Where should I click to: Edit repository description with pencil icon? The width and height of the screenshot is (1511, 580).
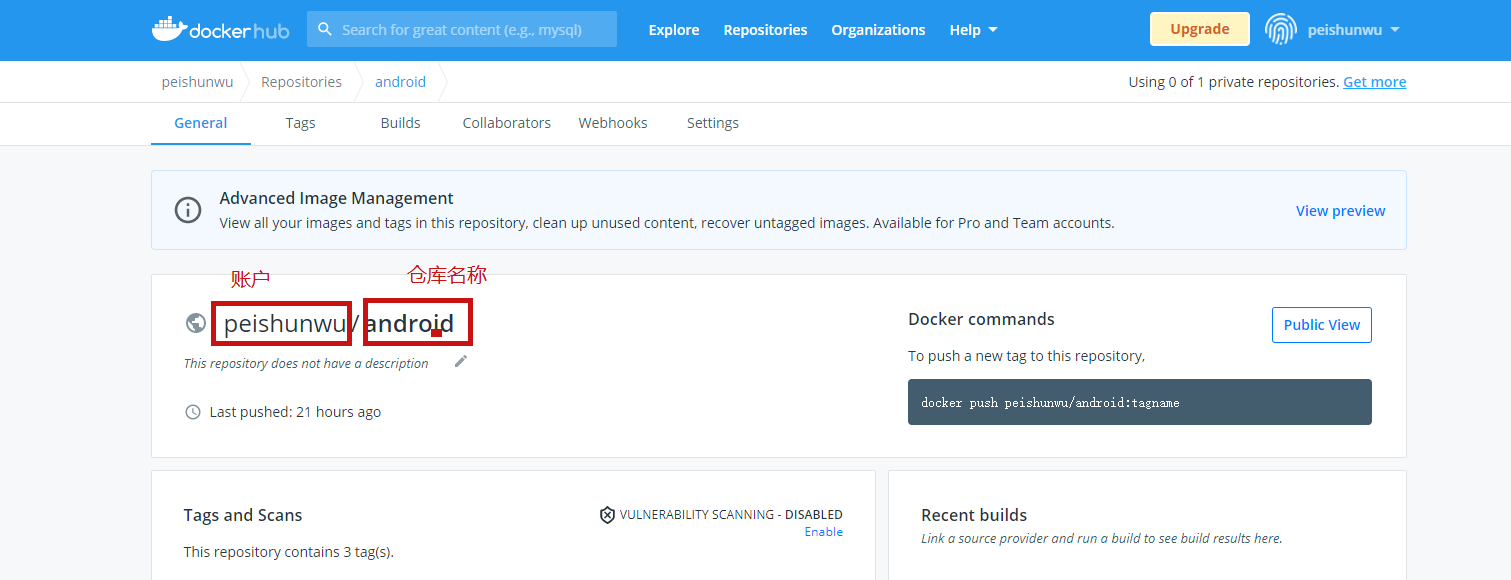tap(461, 361)
